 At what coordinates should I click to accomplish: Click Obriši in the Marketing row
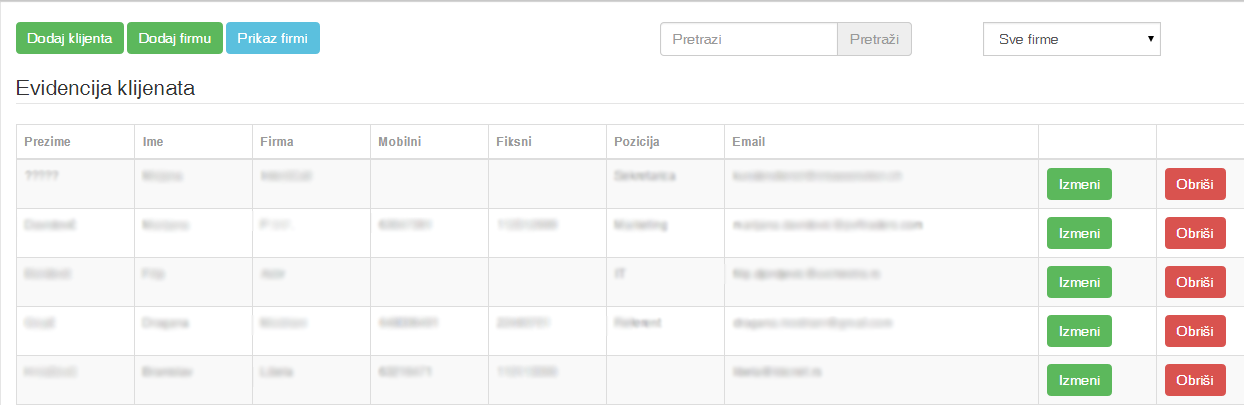tap(1195, 233)
